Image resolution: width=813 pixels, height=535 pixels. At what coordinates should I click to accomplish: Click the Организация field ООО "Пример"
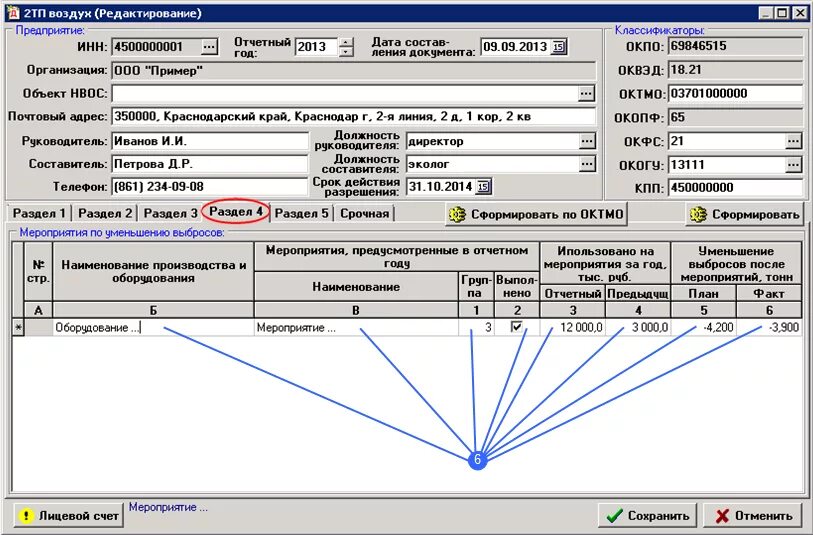tap(354, 71)
